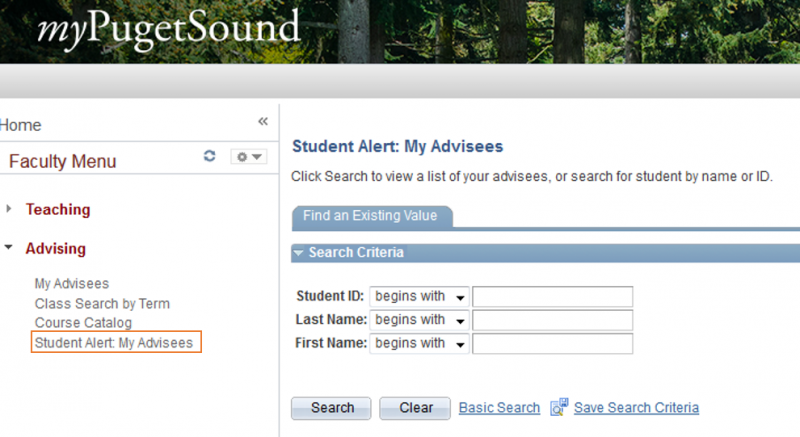Open the Last Name operator dropdown
The image size is (800, 437).
419,320
